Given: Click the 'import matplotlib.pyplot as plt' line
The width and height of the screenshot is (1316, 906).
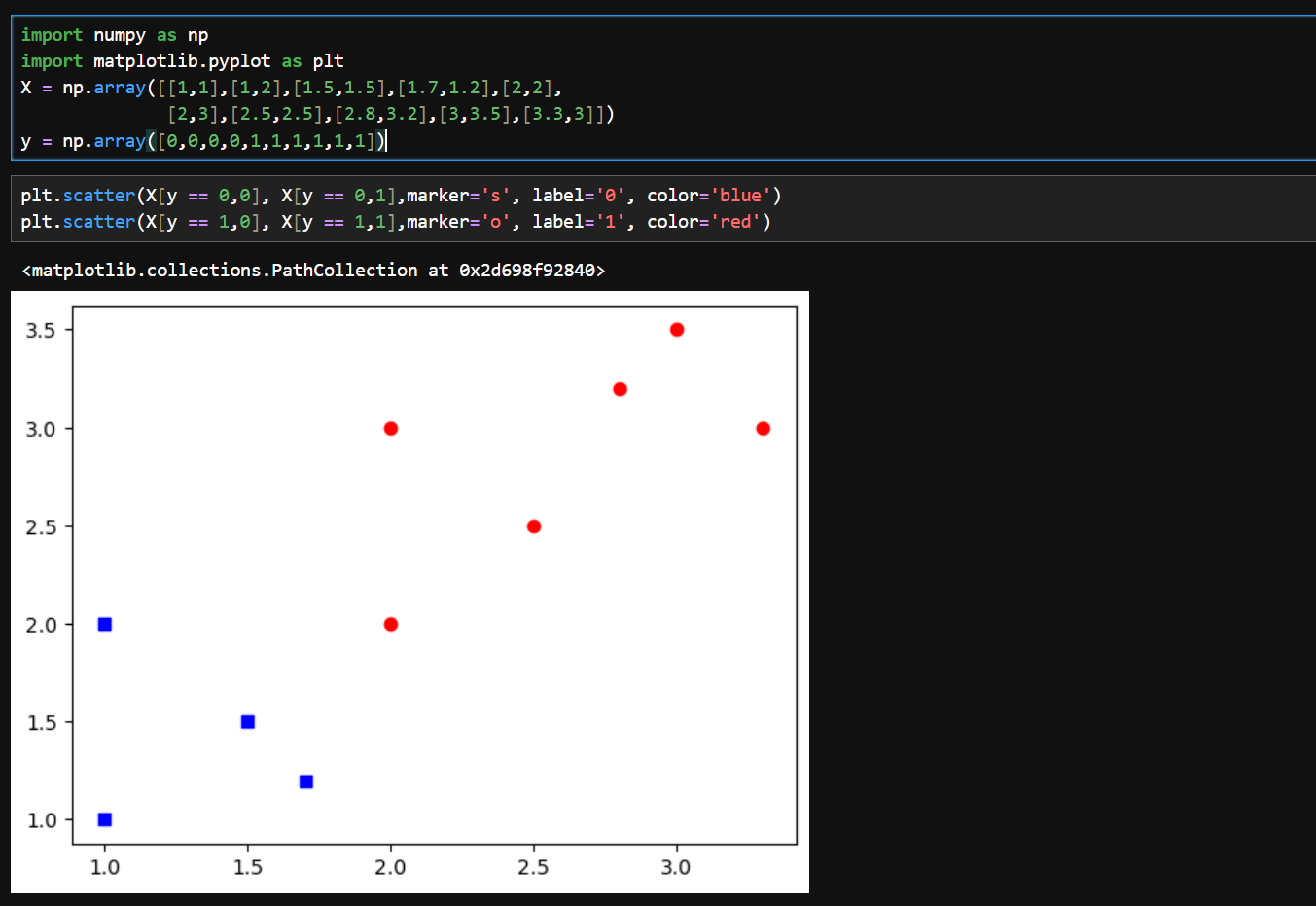Looking at the screenshot, I should (182, 61).
